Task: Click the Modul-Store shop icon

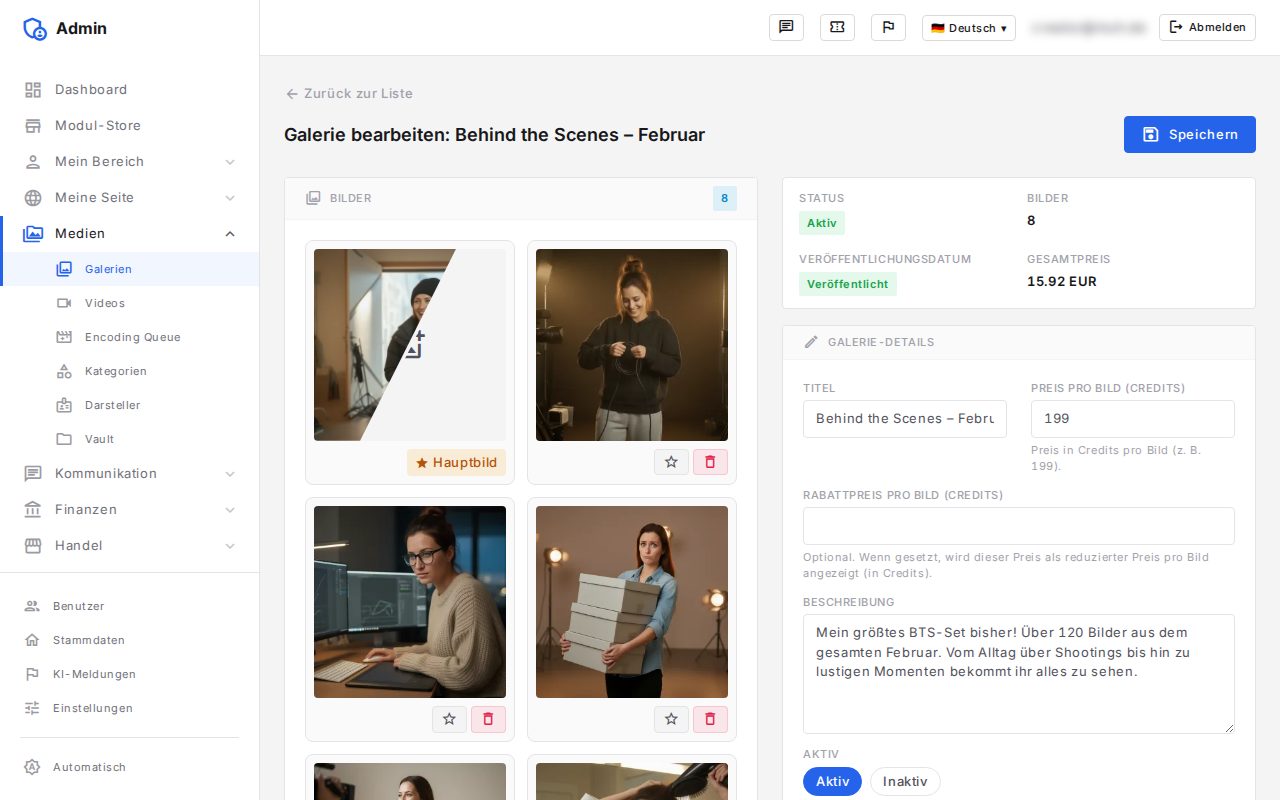Action: pos(33,126)
